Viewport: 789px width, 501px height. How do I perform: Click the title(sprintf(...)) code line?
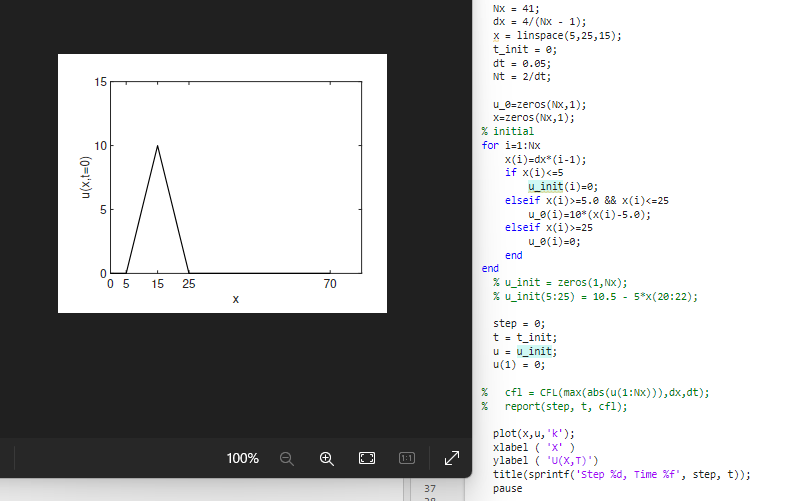(621, 475)
